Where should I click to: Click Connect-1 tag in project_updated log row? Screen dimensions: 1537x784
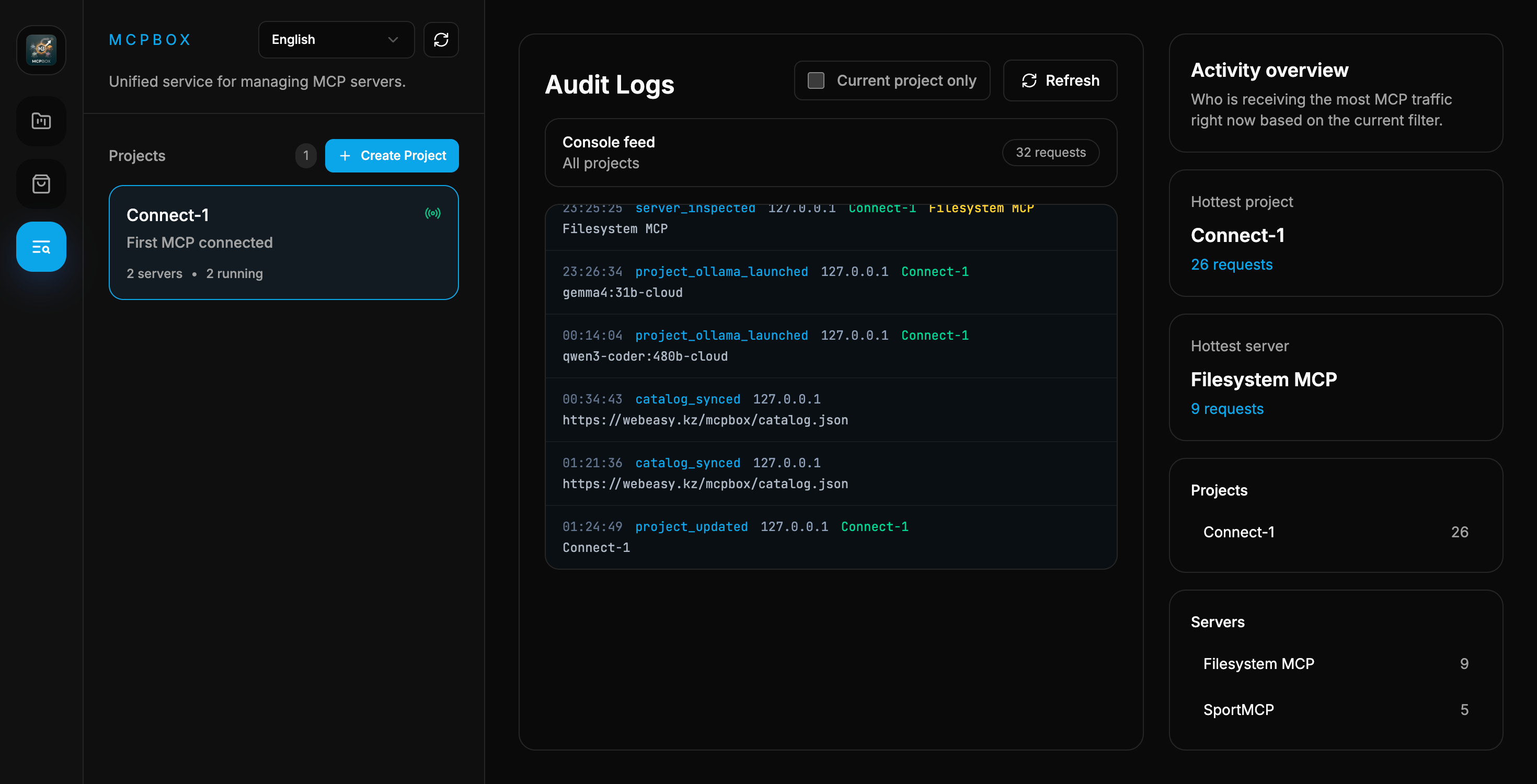click(874, 527)
